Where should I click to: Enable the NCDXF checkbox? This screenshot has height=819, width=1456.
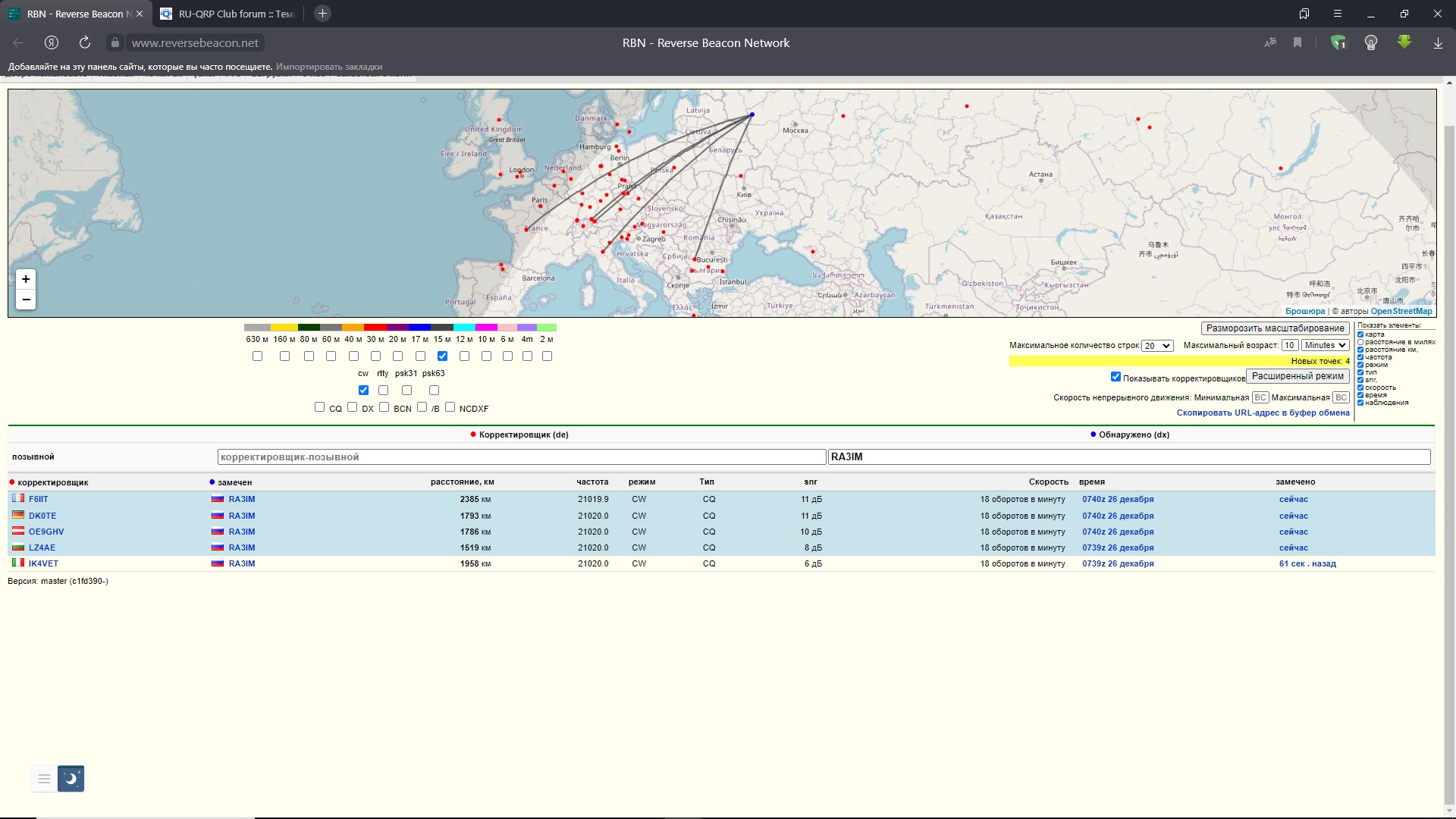pyautogui.click(x=450, y=407)
